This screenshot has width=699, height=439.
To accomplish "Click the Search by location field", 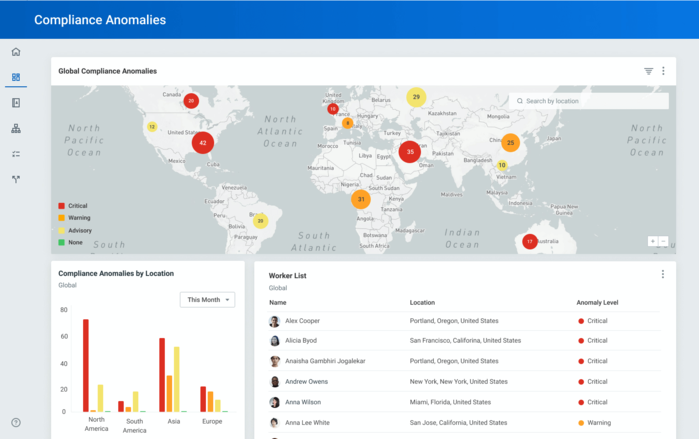I will 590,101.
